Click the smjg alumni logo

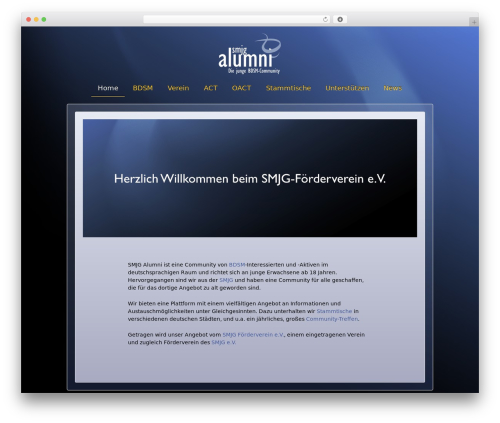[249, 54]
